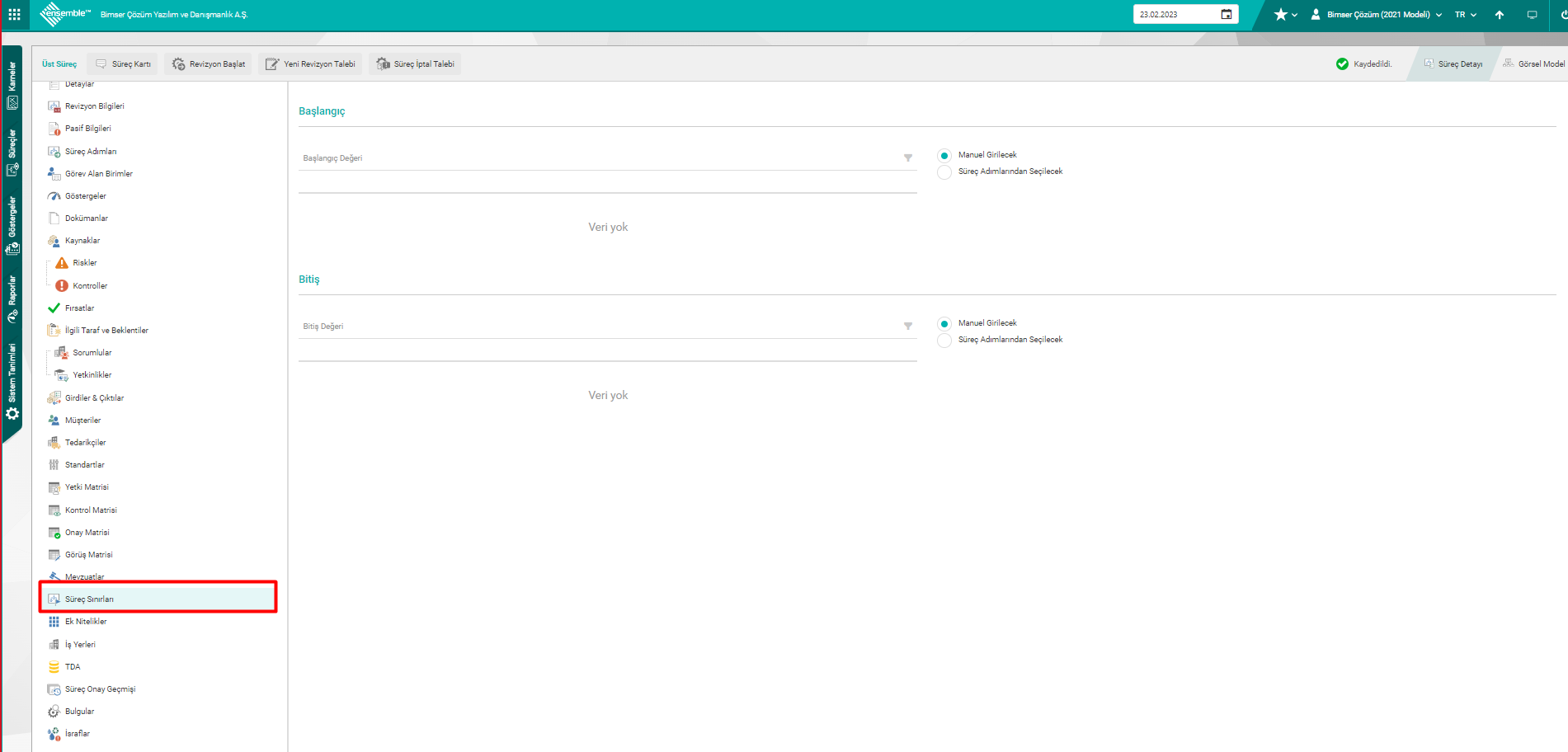1568x752 pixels.
Task: Click the Pasif Bilgileri document icon
Action: click(x=54, y=129)
